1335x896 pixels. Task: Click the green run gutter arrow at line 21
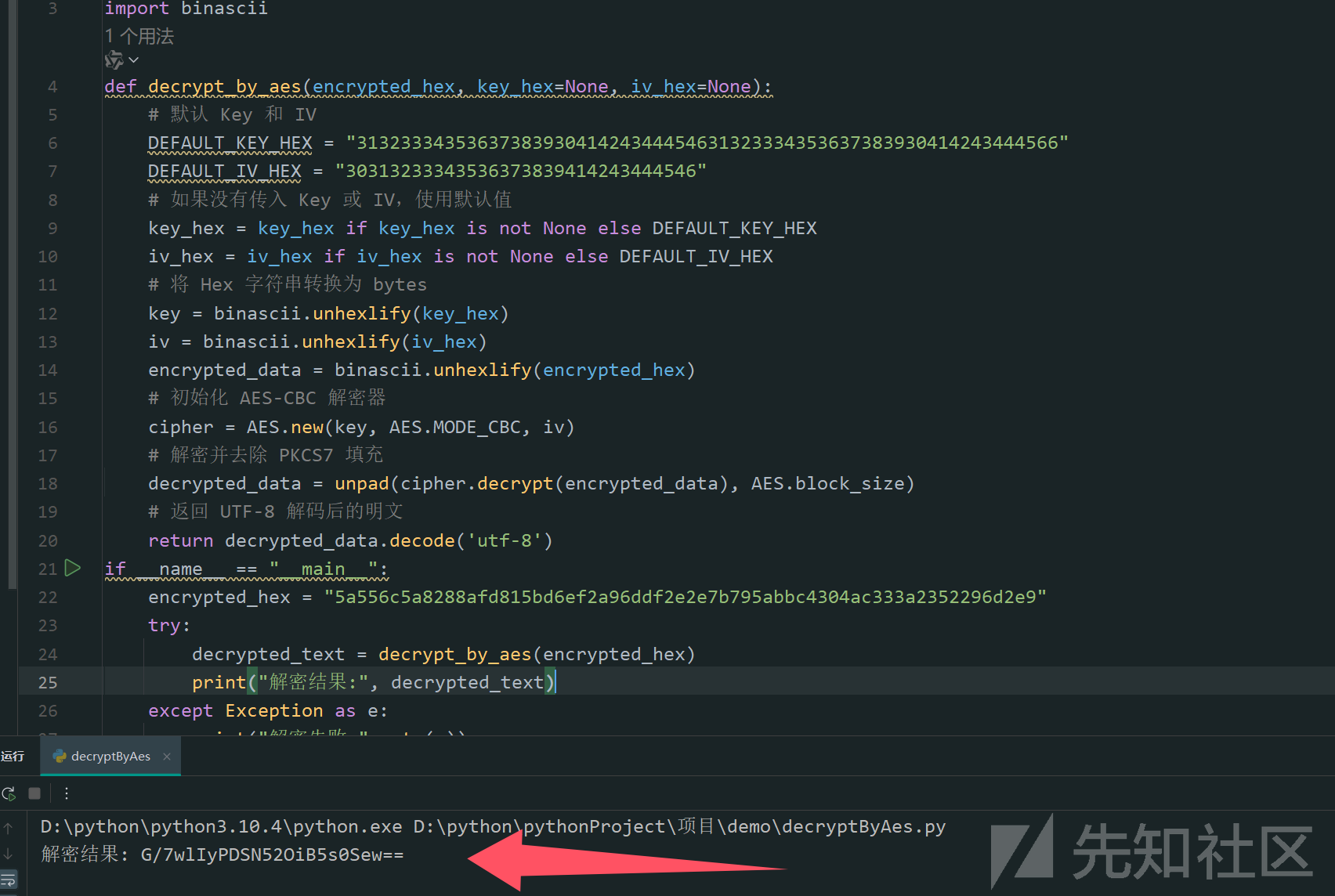tap(73, 568)
